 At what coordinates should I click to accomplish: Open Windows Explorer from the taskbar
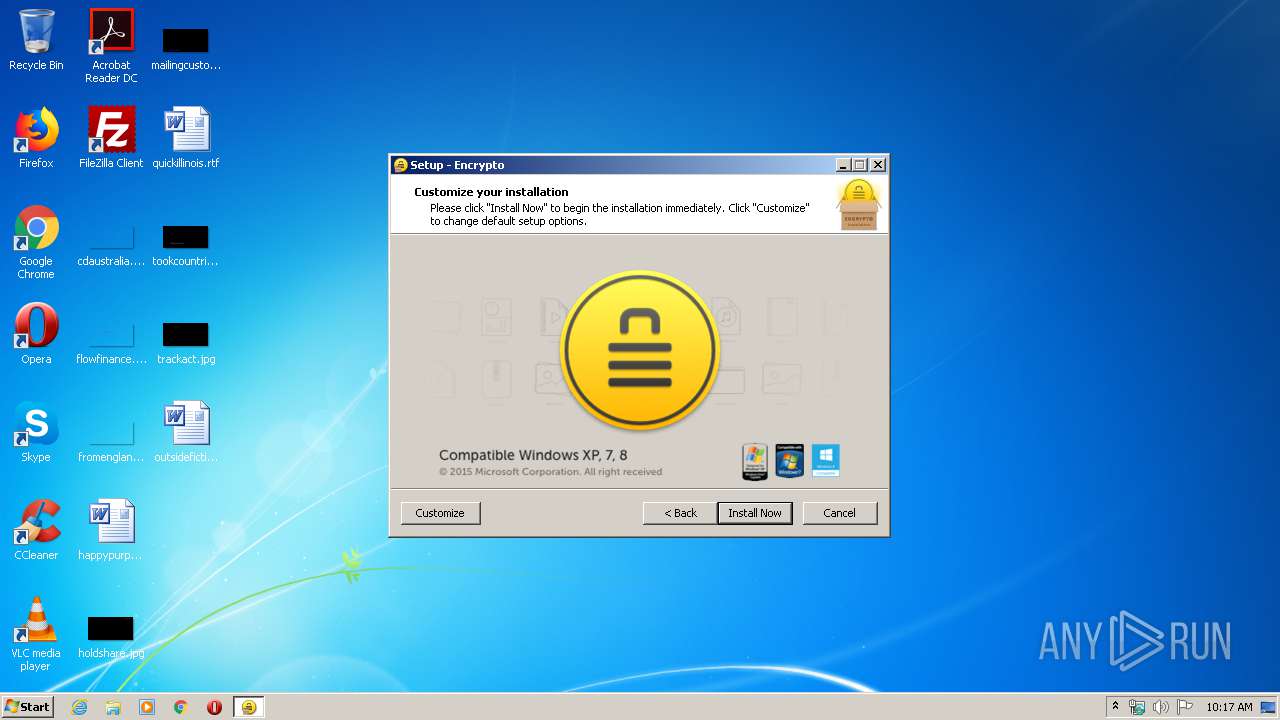(x=113, y=707)
